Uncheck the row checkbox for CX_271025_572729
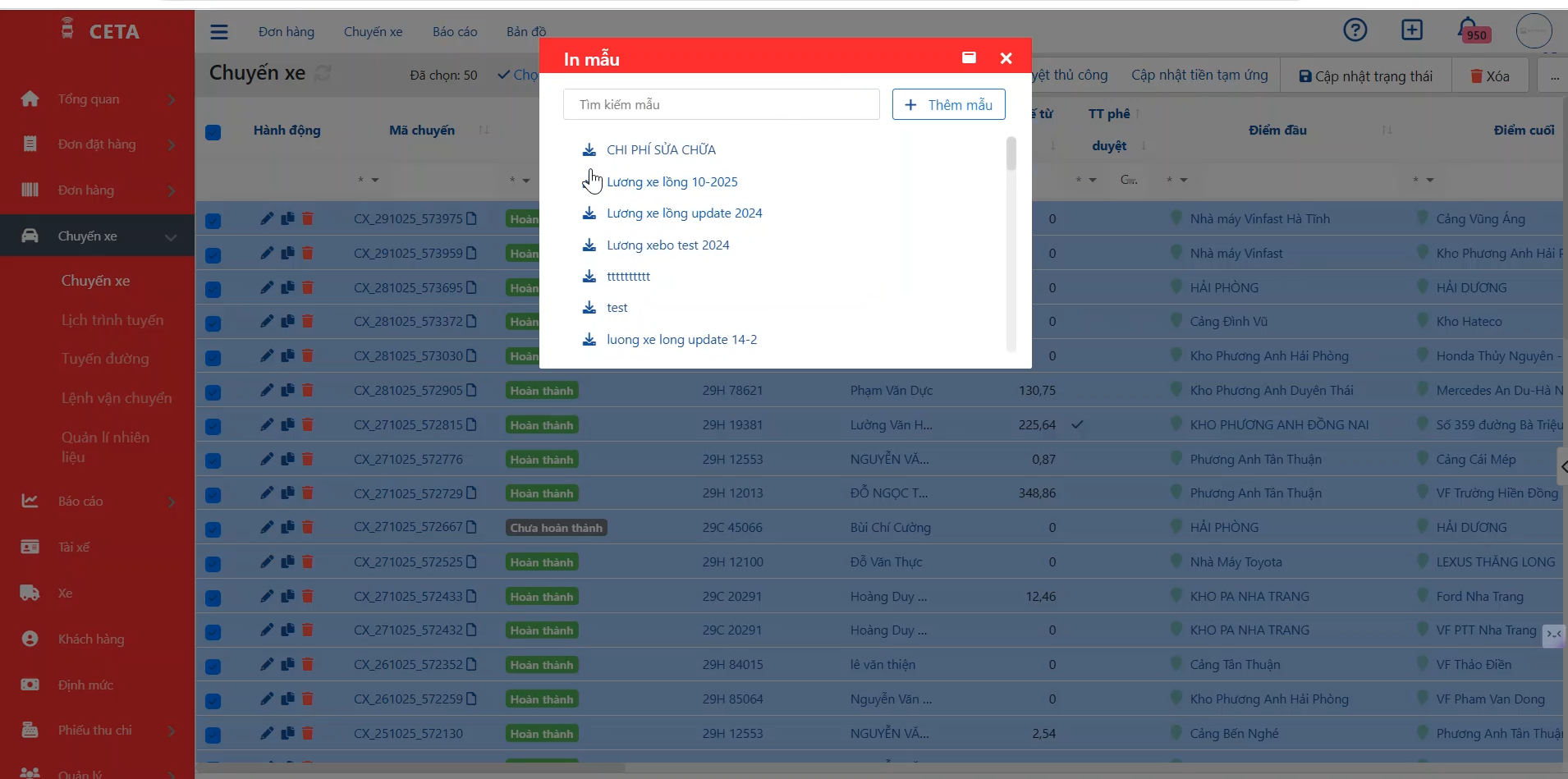 (213, 495)
